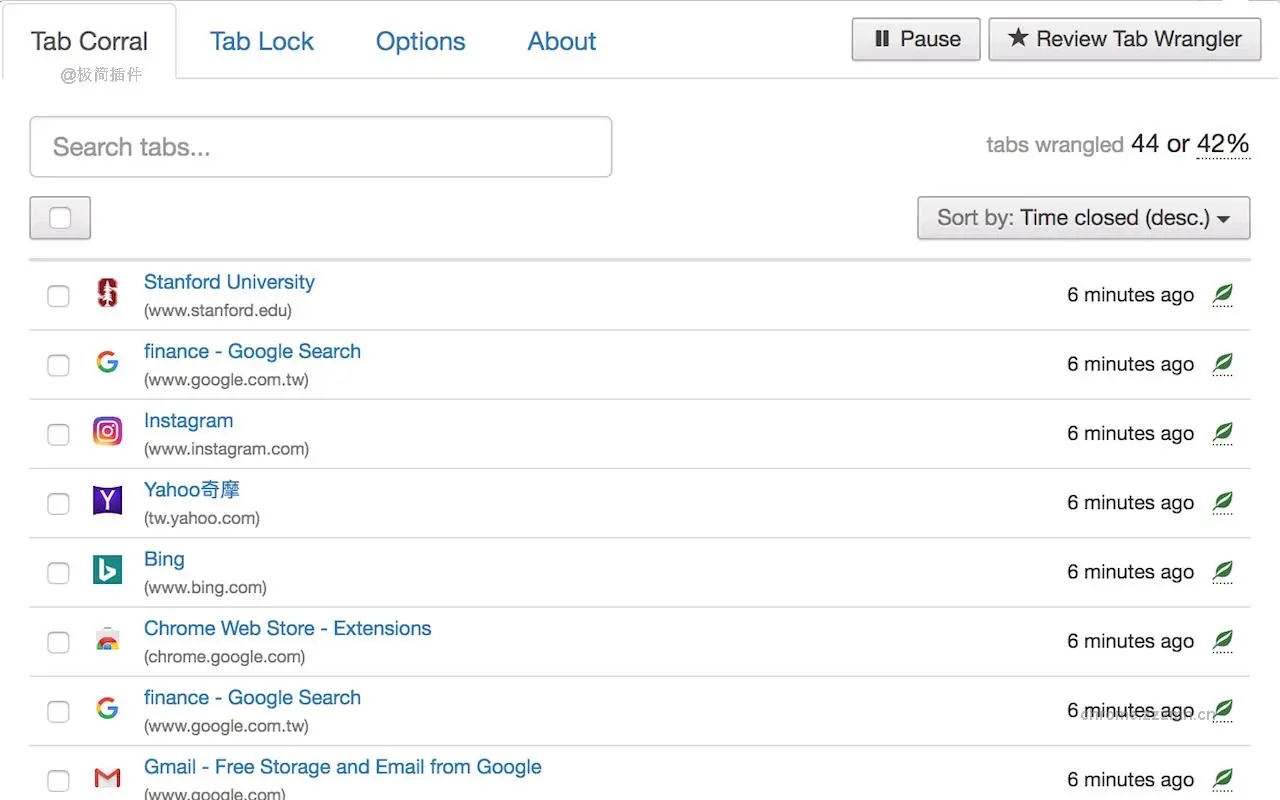Screen dimensions: 1280x800
Task: Go to the About tab
Action: click(x=562, y=42)
